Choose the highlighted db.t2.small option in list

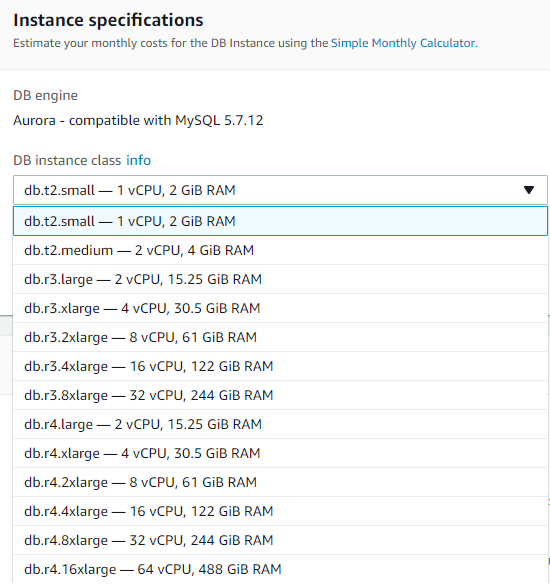tap(280, 221)
